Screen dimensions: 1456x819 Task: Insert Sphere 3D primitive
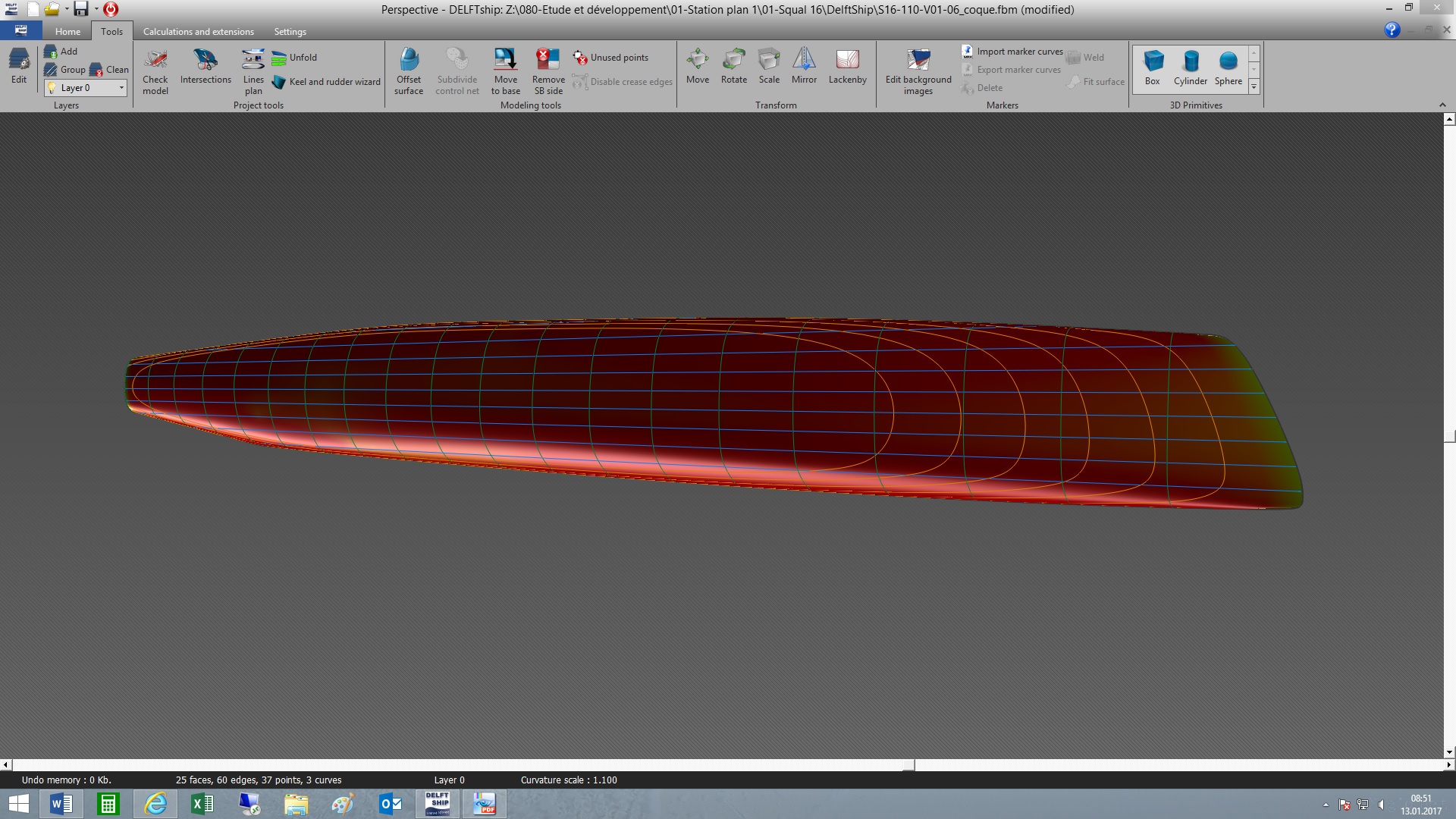click(x=1228, y=68)
